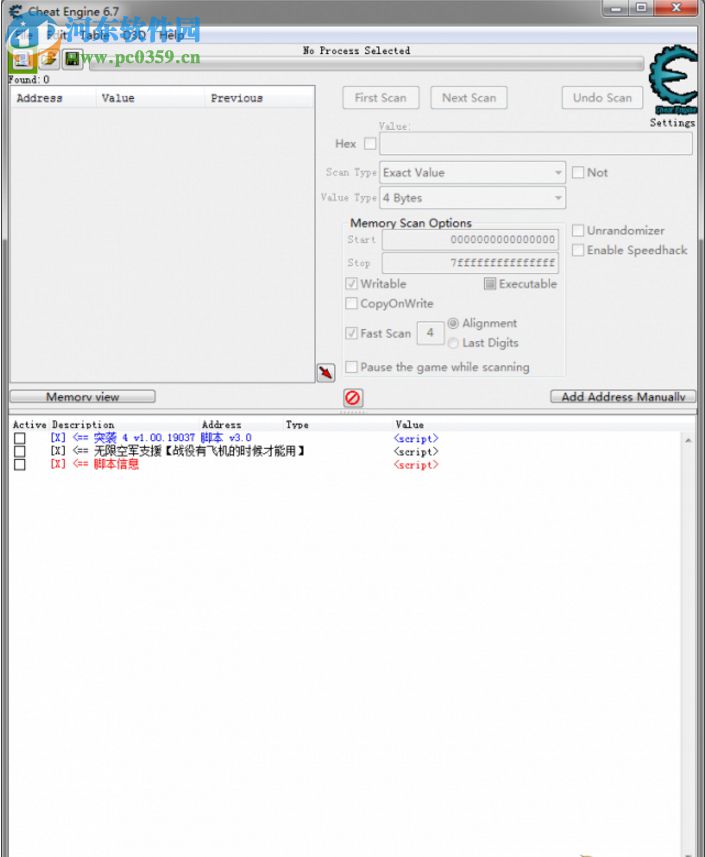Click the 'No Process Selected' label
Screen dimensions: 705x857
point(356,50)
